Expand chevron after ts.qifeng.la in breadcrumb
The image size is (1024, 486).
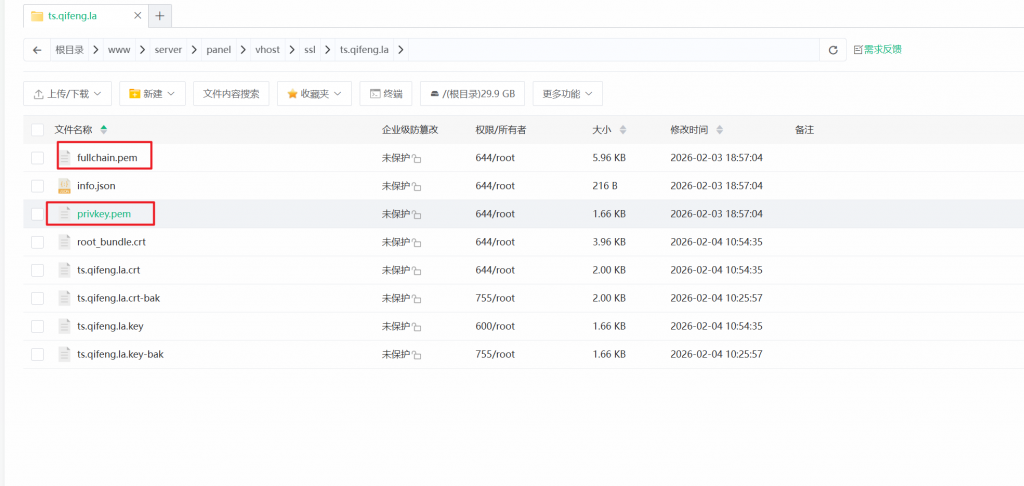pyautogui.click(x=400, y=50)
